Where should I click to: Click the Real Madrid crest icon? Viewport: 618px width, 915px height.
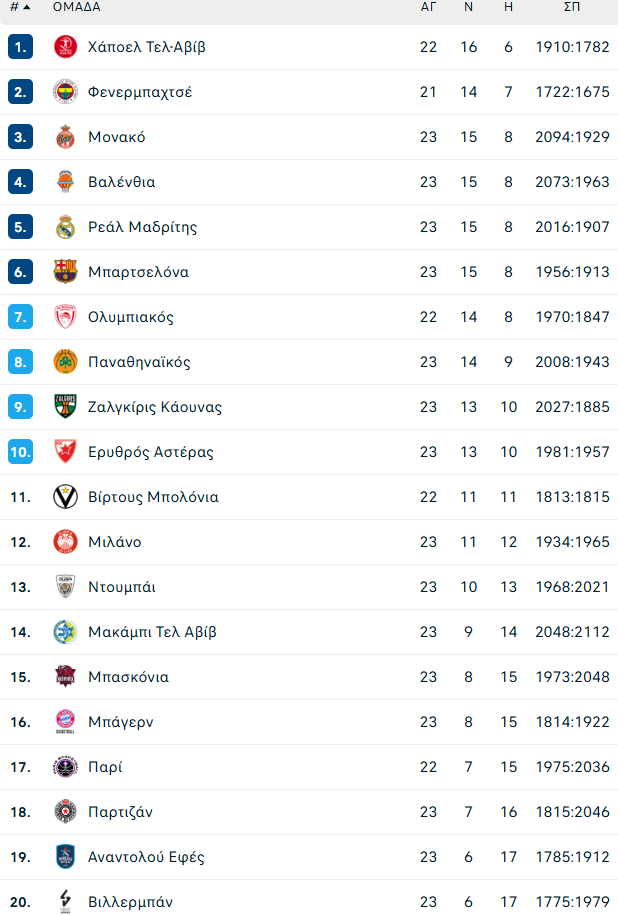[65, 227]
